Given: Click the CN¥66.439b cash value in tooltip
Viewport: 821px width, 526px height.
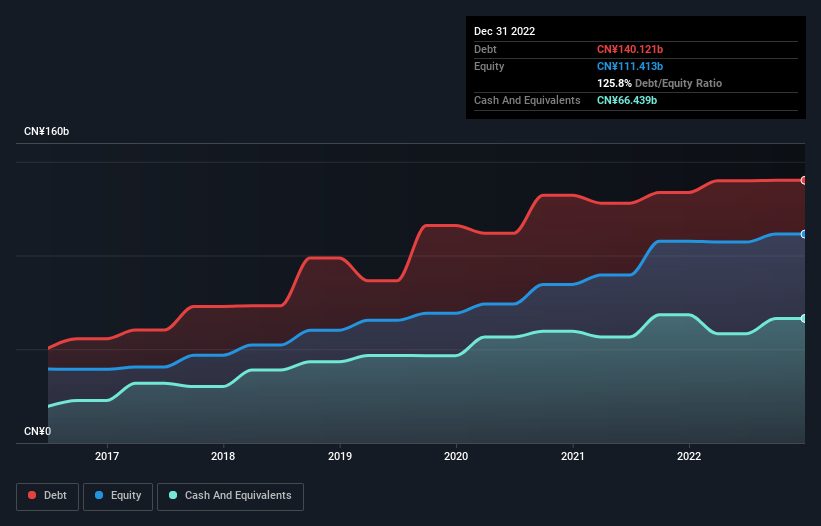Looking at the screenshot, I should [x=627, y=100].
